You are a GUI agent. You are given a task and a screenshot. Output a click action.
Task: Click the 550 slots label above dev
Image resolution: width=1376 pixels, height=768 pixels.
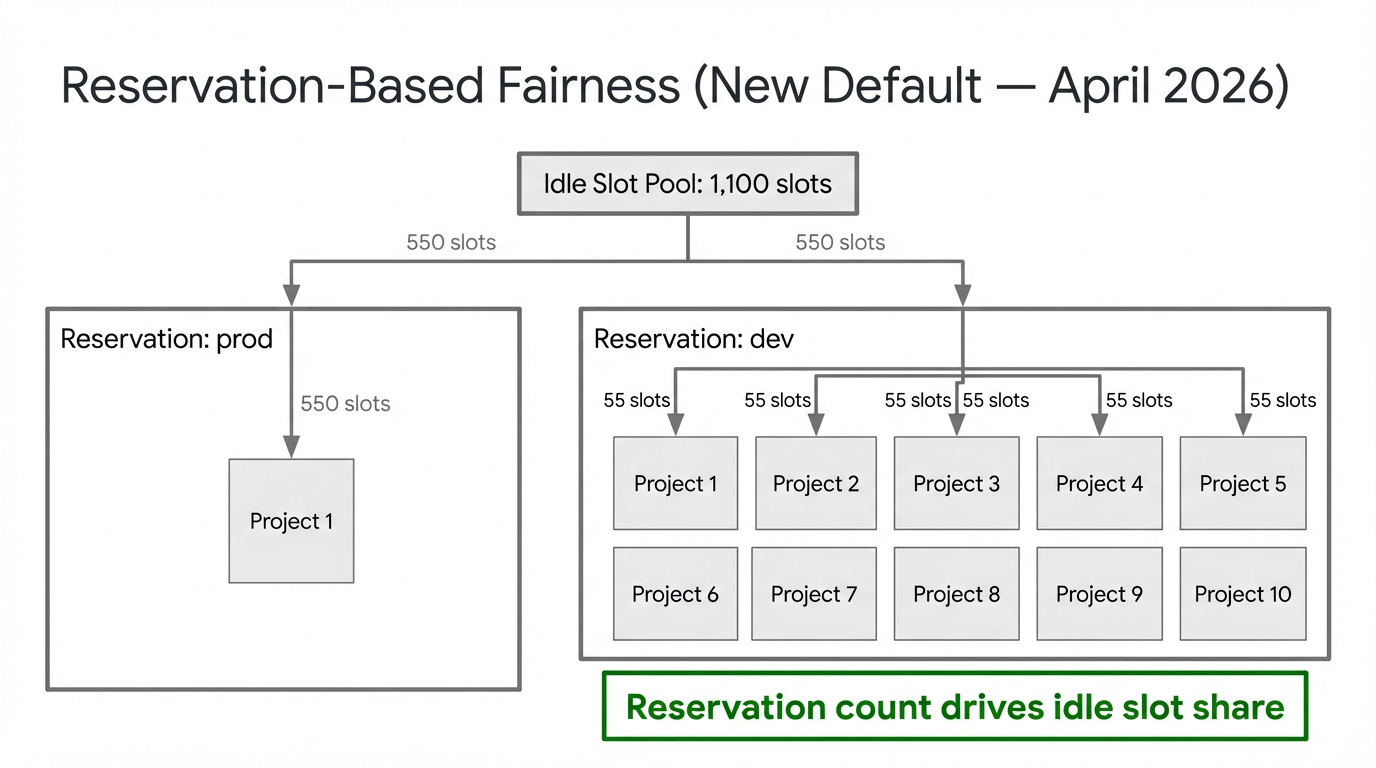pyautogui.click(x=839, y=242)
